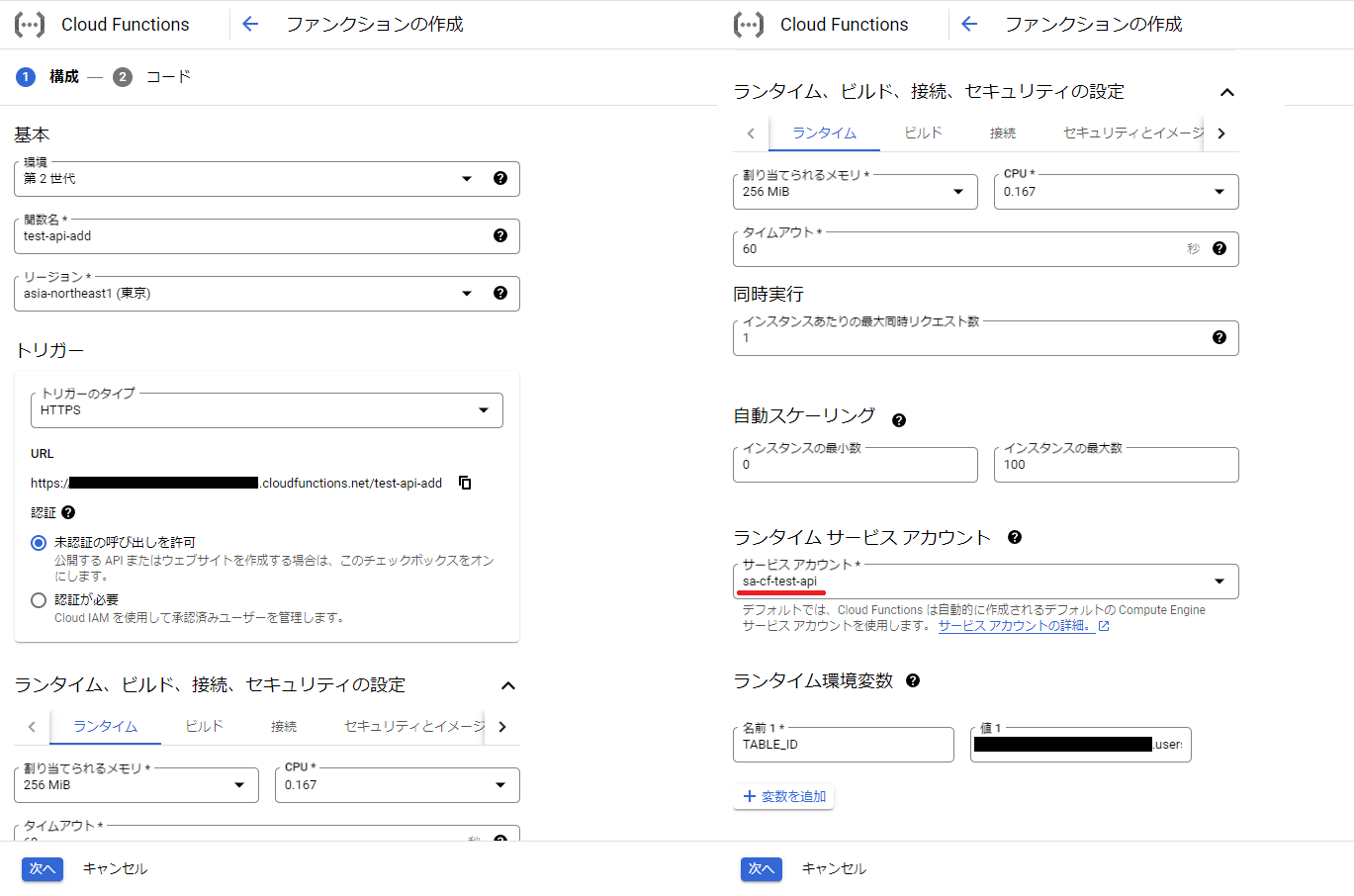Select 未認証の呼び出しを許可 radio
Image resolution: width=1354 pixels, height=896 pixels.
39,542
